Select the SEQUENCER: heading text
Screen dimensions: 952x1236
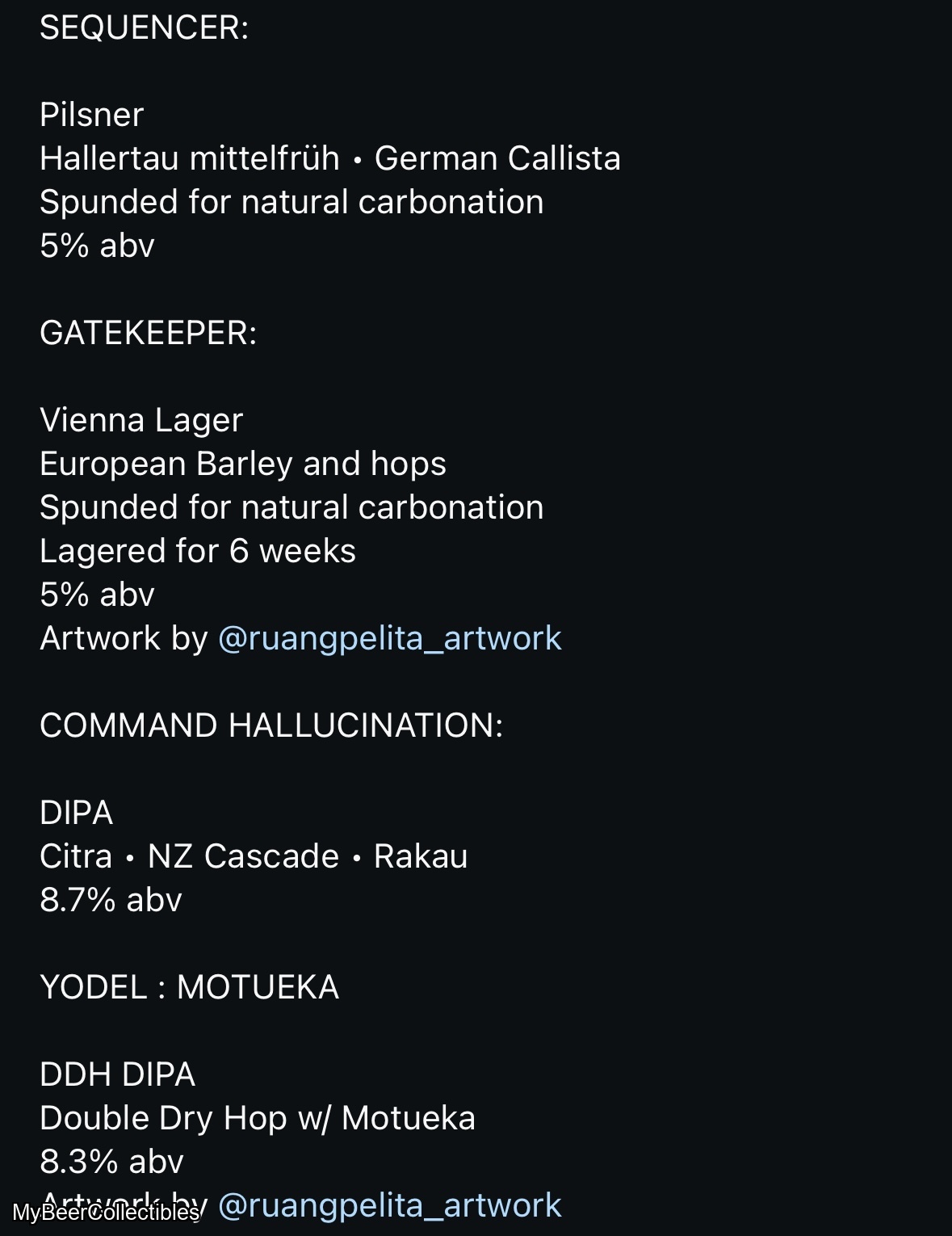coord(145,28)
